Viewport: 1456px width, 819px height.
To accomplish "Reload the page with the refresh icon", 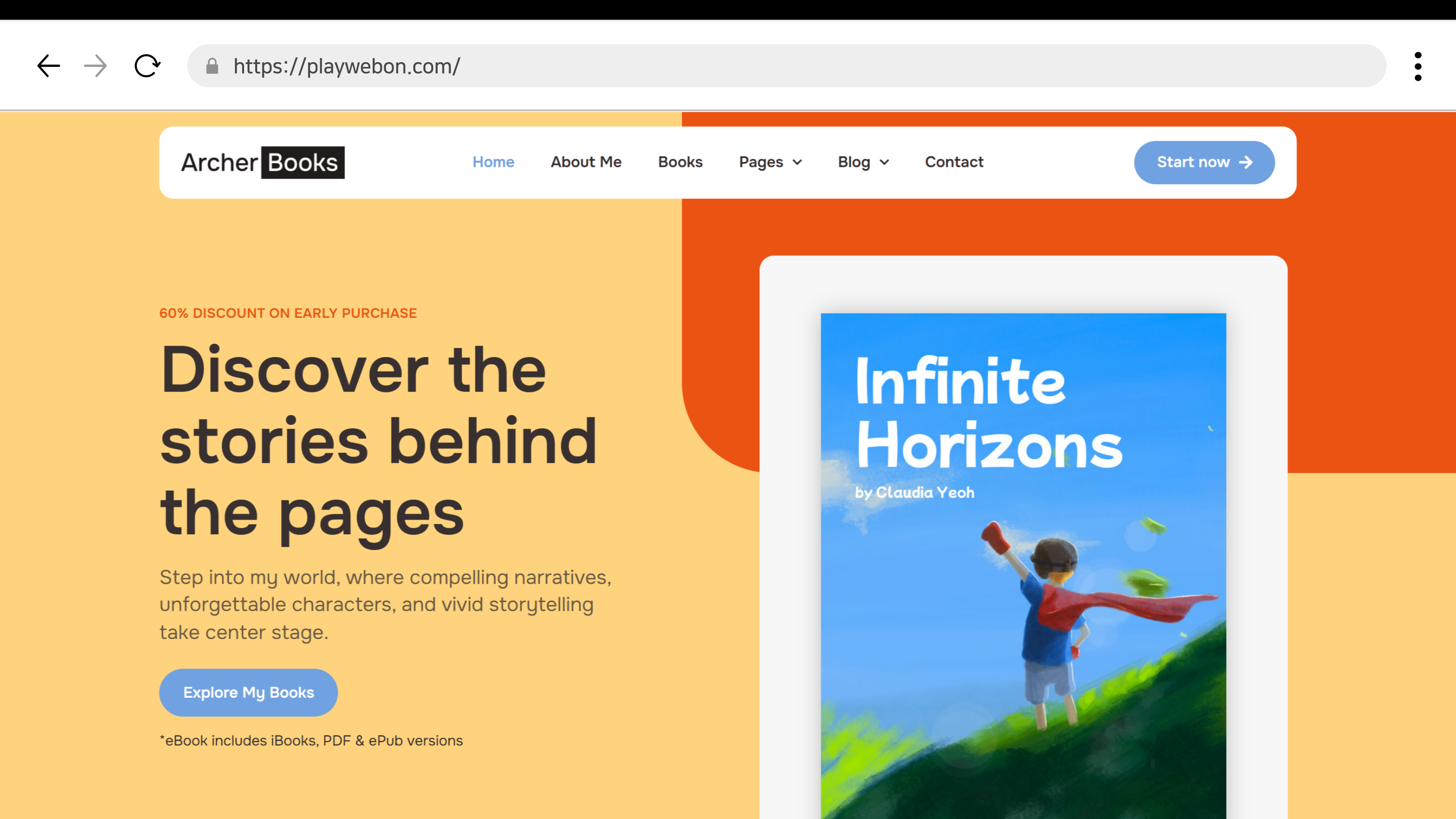I will pos(147,66).
